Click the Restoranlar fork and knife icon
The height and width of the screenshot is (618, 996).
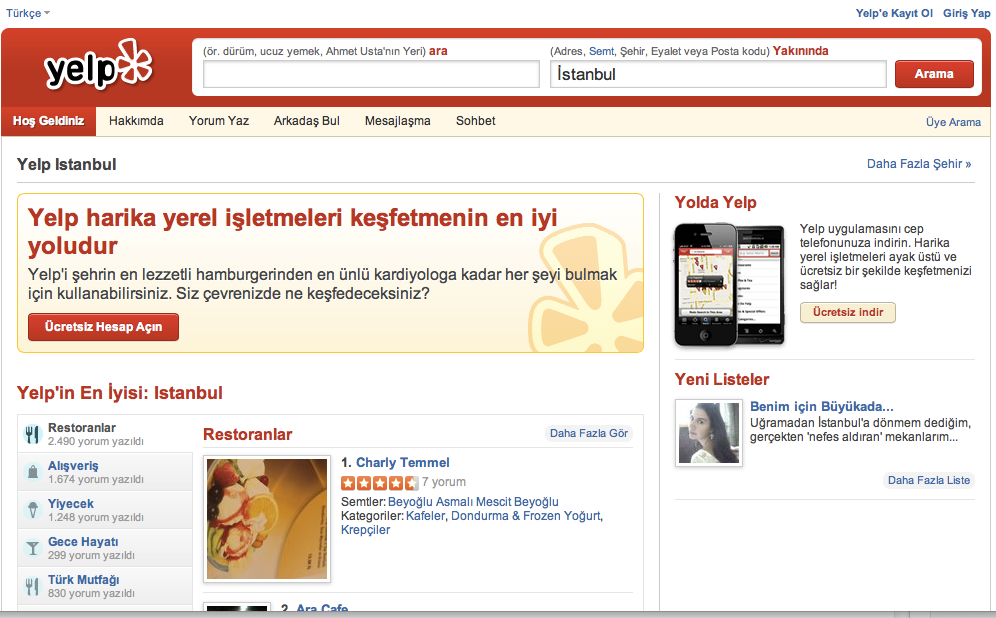pyautogui.click(x=32, y=434)
